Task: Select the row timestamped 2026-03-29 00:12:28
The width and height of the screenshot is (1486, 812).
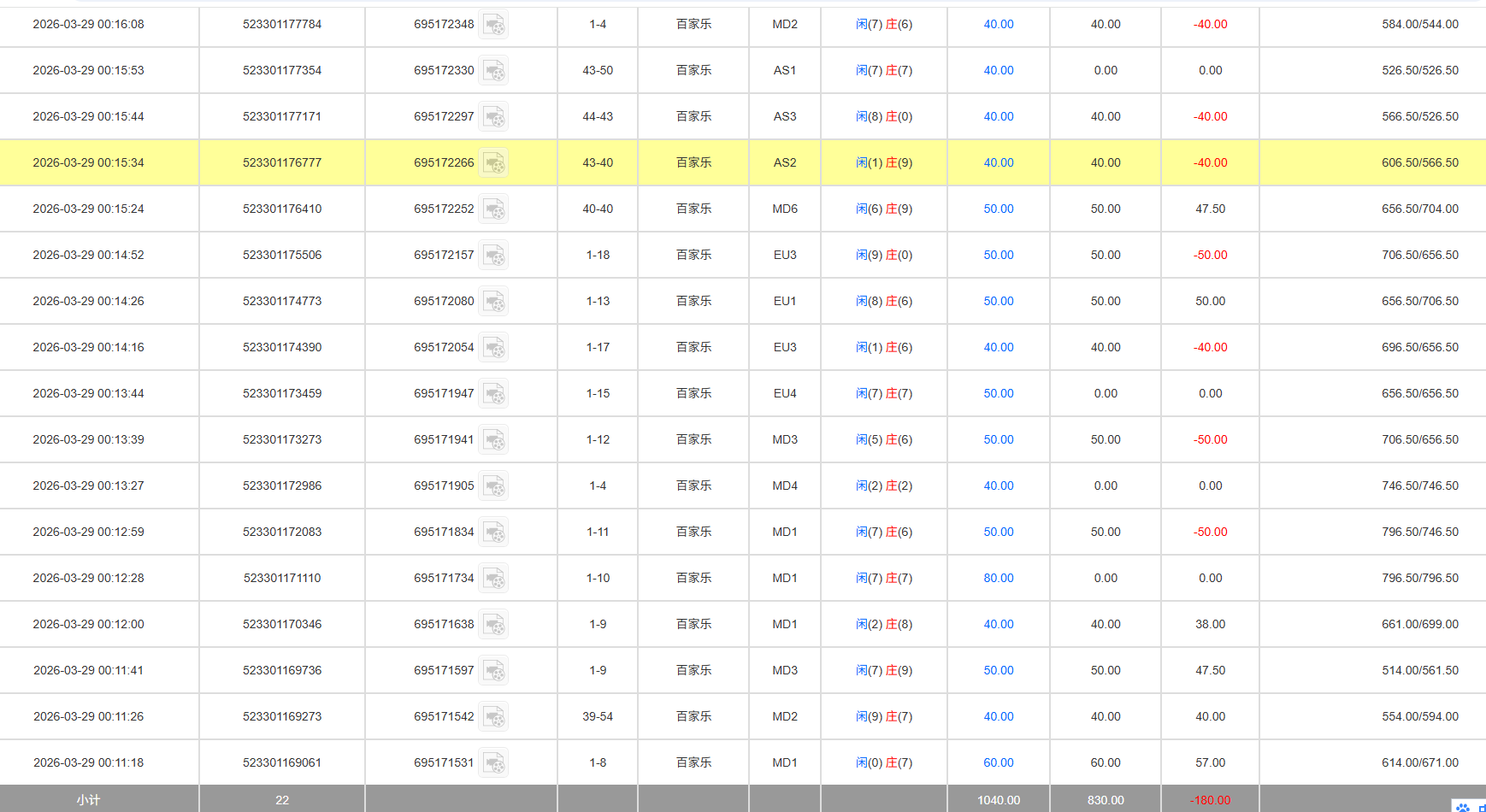Action: [x=88, y=579]
